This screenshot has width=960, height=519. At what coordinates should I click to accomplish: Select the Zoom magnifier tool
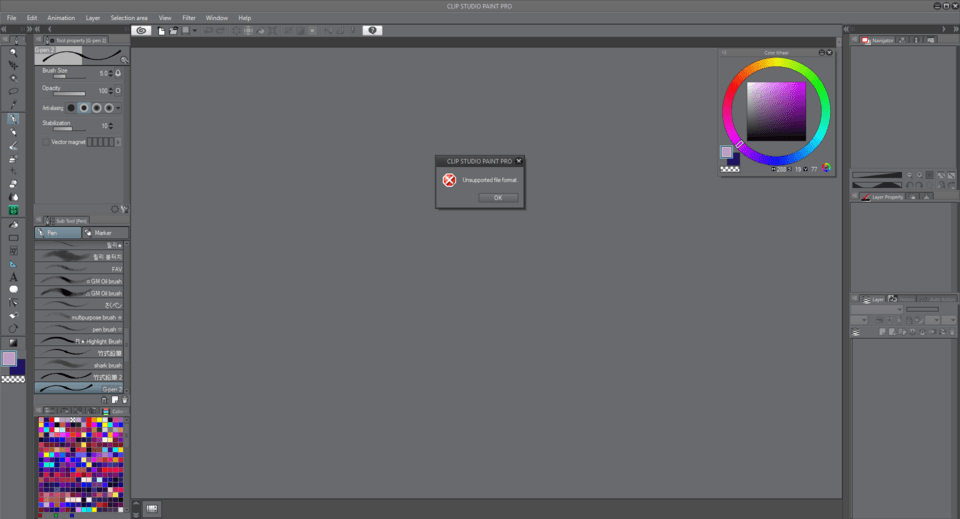pos(13,51)
